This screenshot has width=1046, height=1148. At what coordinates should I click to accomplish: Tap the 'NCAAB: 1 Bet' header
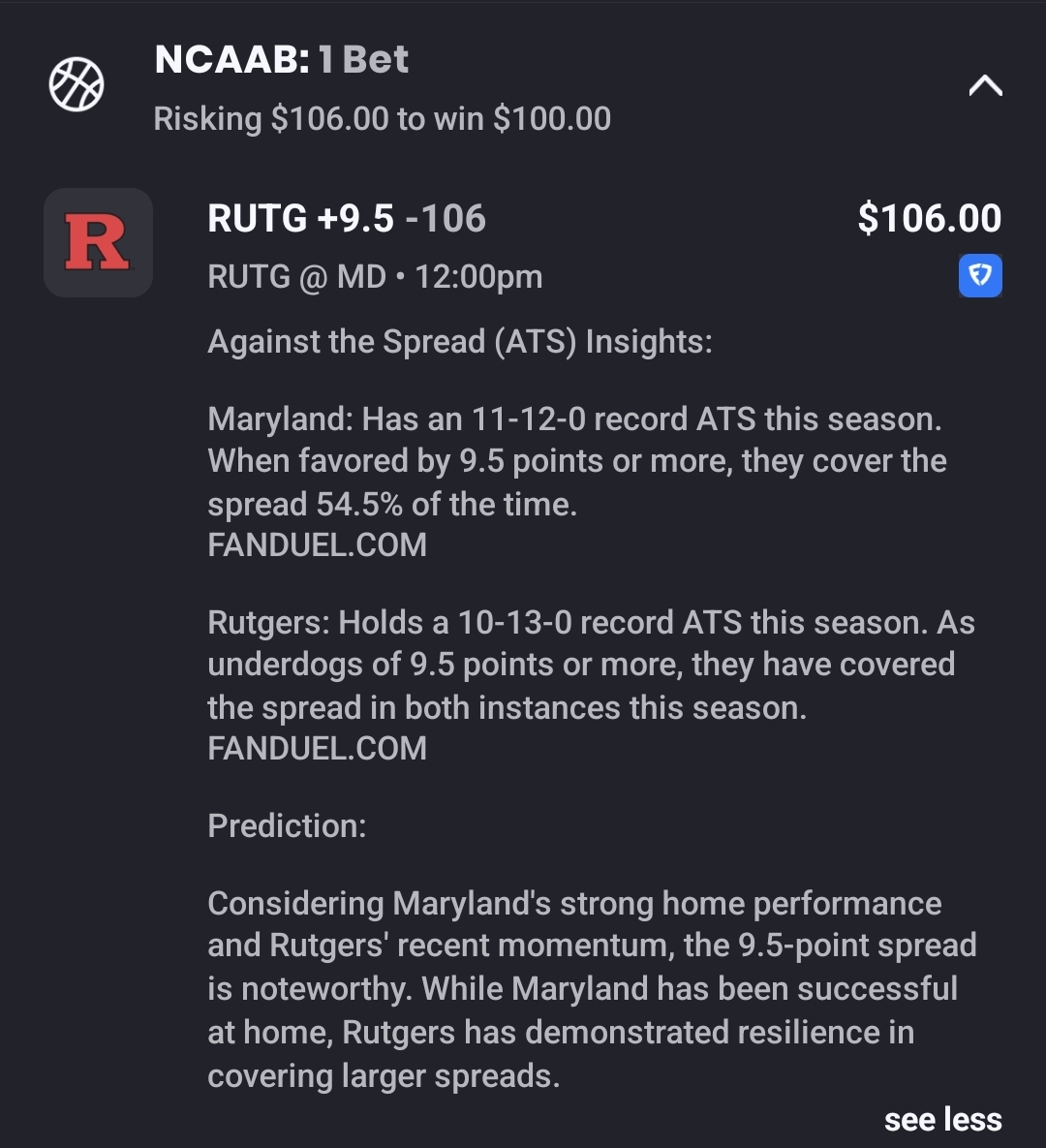pos(281,60)
